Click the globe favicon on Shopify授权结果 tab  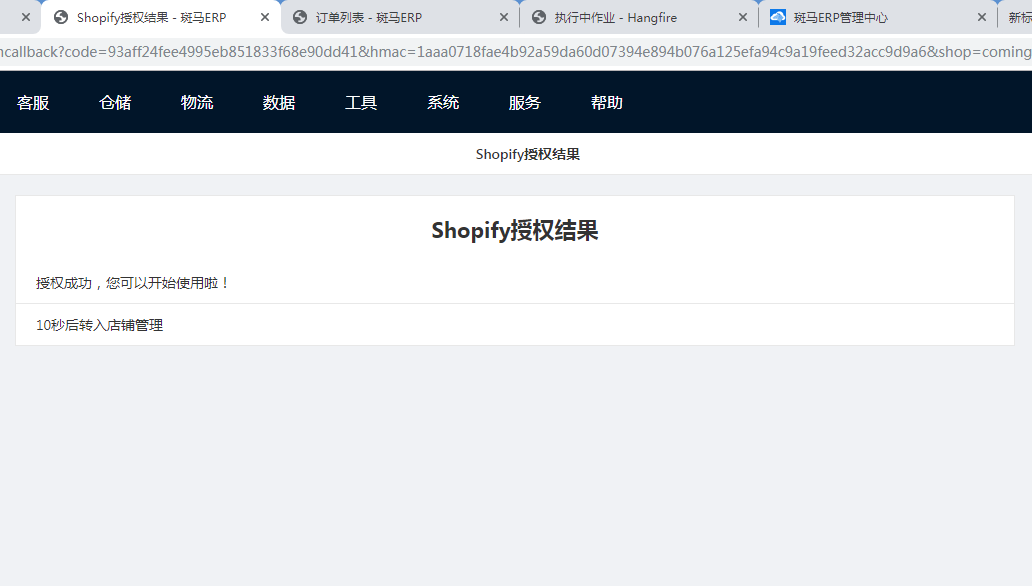pyautogui.click(x=61, y=17)
